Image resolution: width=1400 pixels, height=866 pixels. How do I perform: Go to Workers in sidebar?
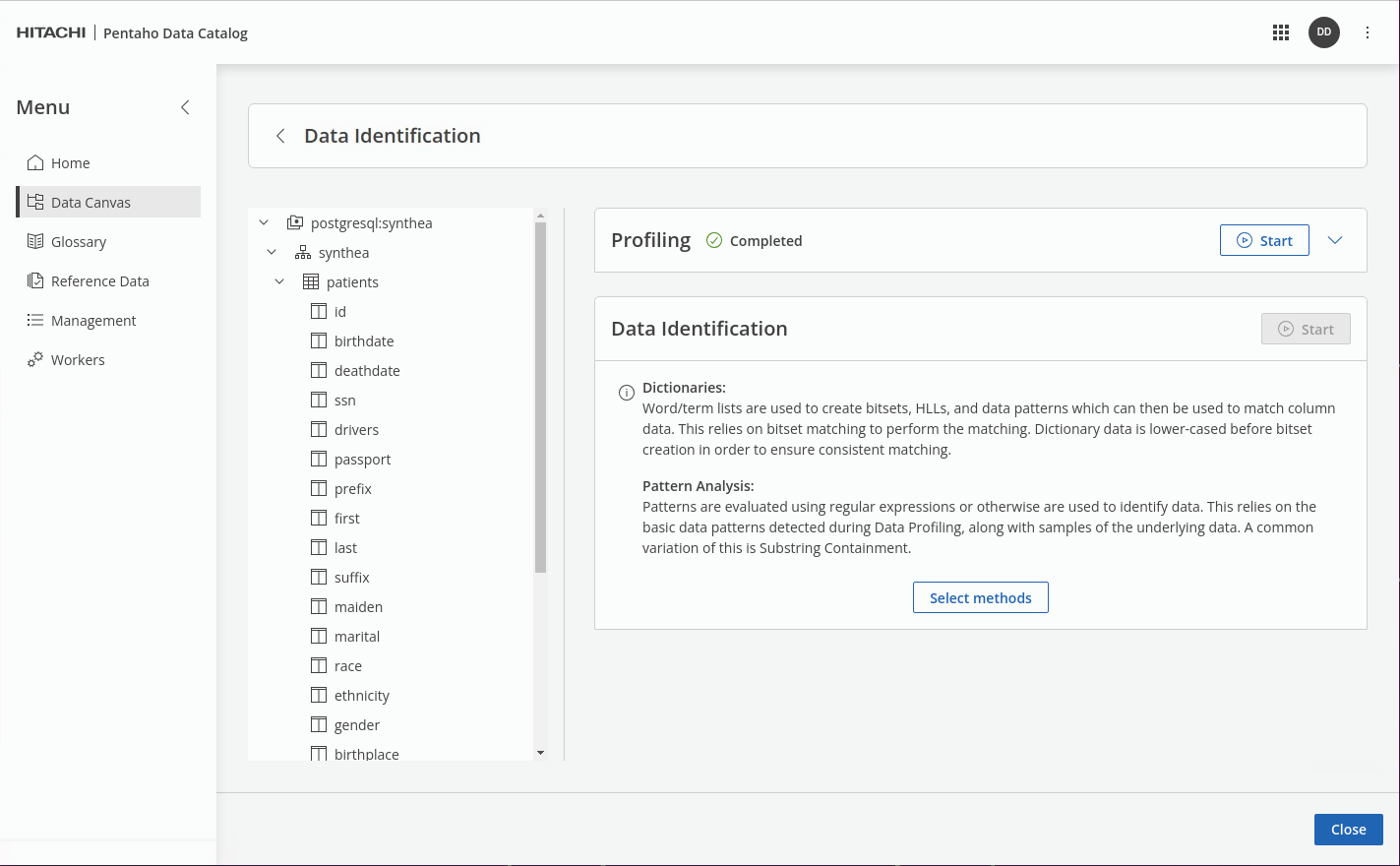[x=78, y=360]
